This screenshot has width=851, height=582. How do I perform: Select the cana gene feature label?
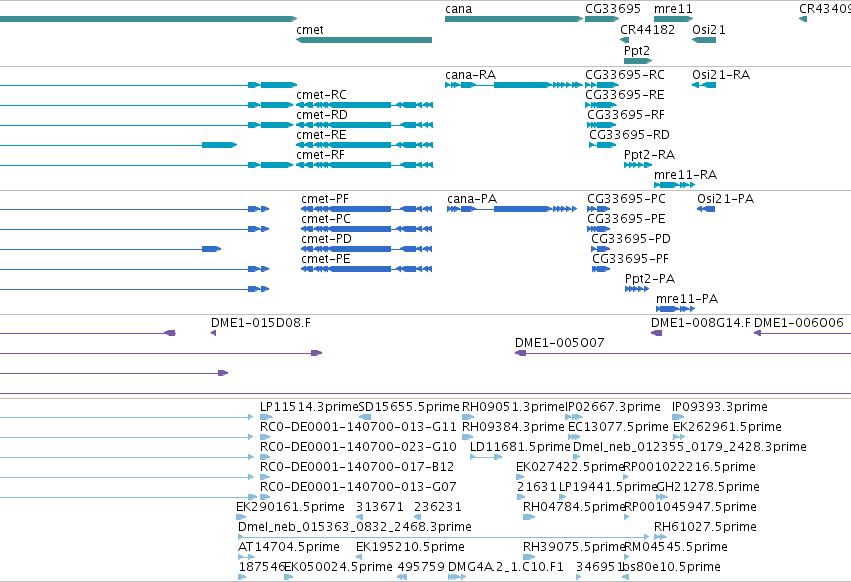[x=458, y=9]
